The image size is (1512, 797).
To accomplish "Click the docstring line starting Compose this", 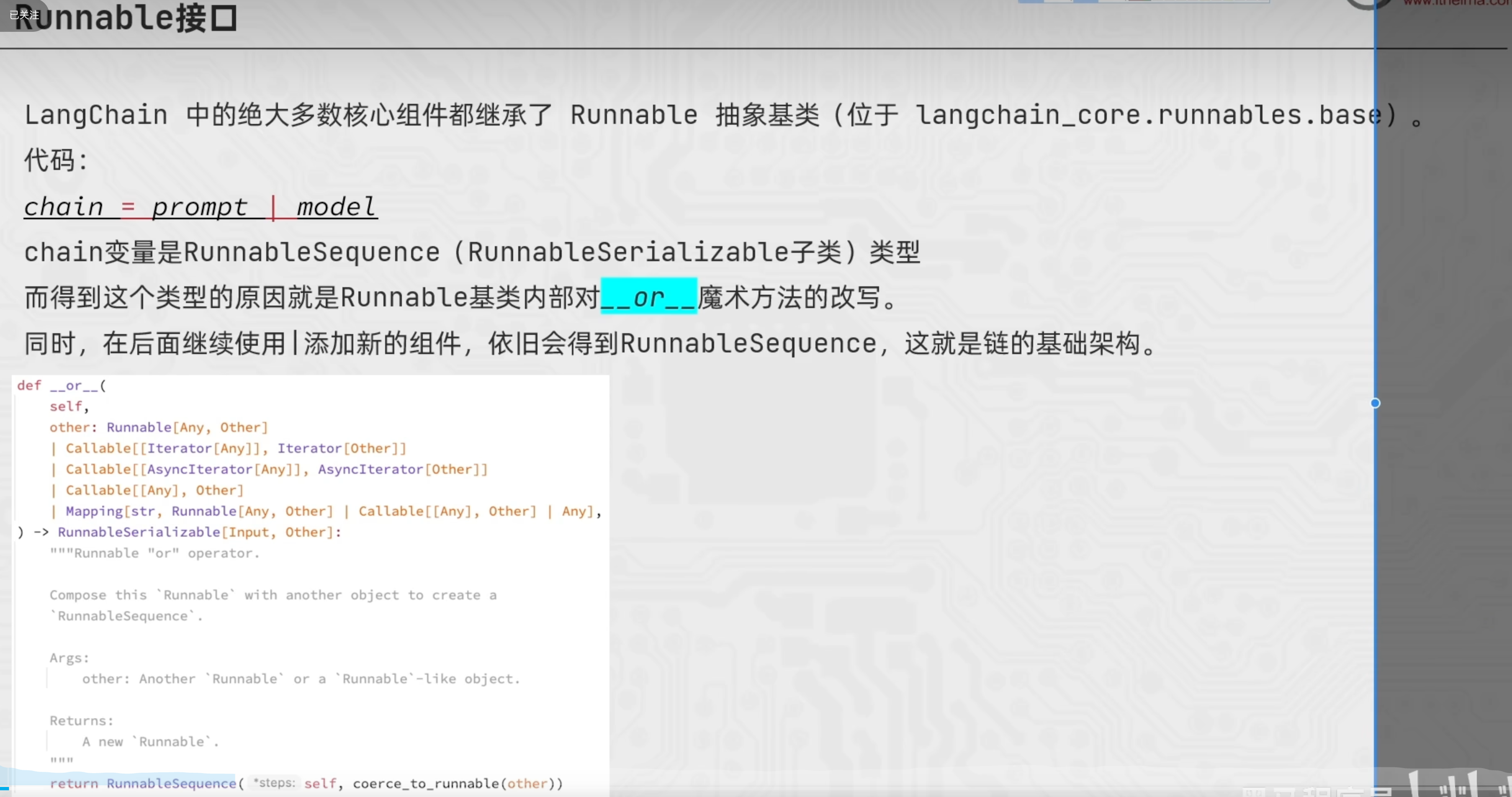I will click(x=273, y=595).
